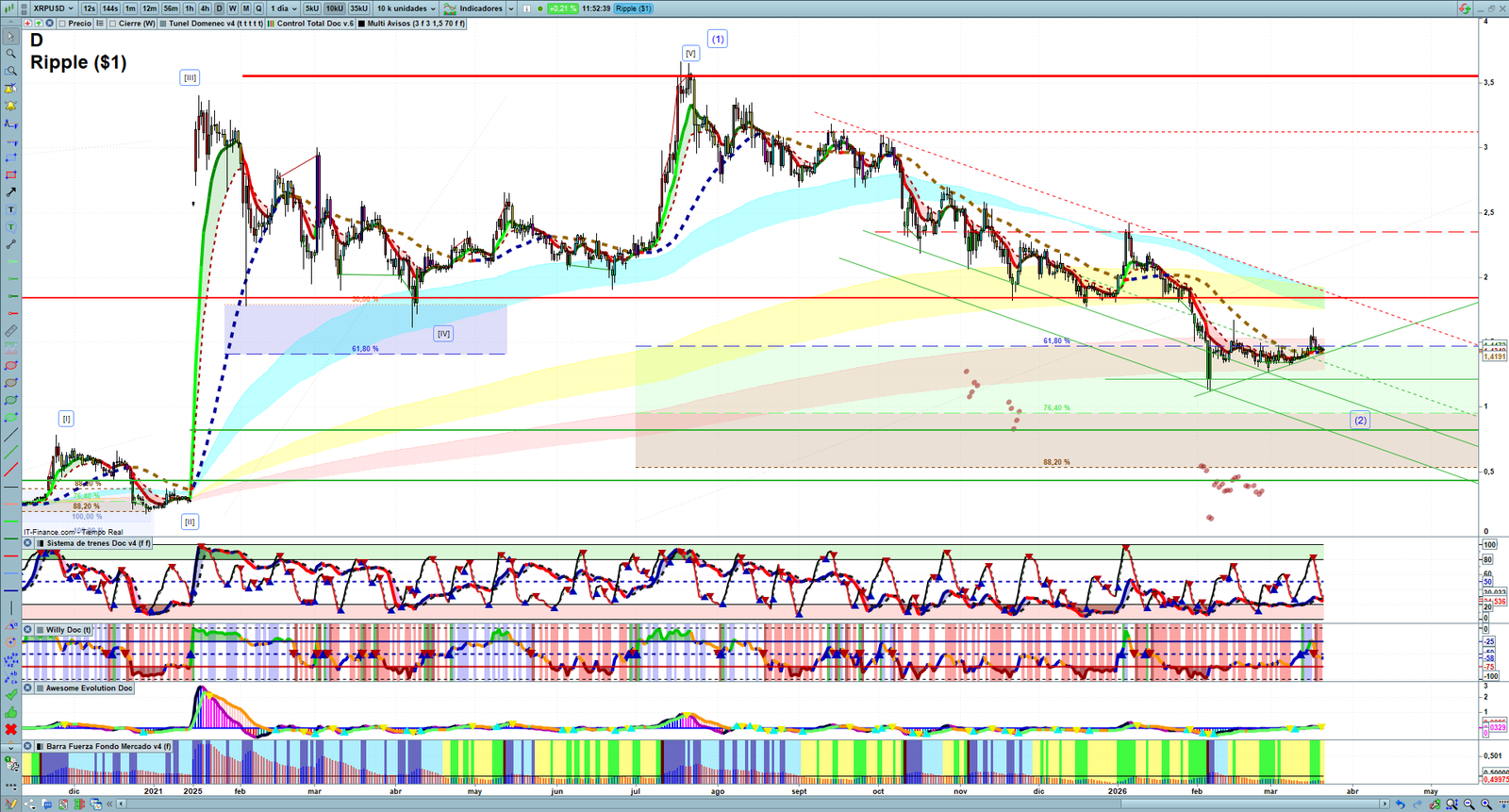
Task: Select the bold T text tool
Action: (10, 209)
